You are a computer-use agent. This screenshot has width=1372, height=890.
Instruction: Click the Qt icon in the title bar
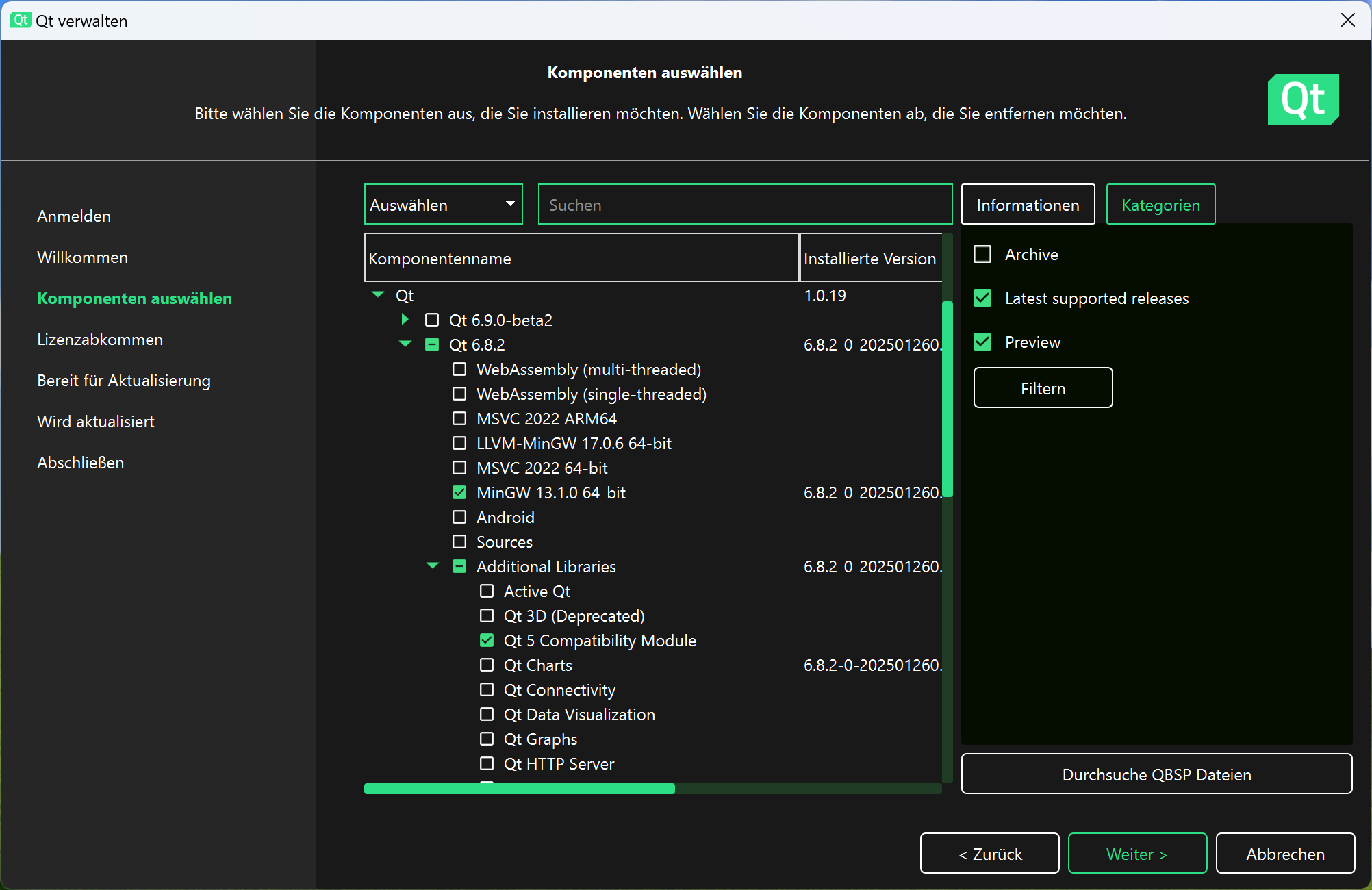(x=21, y=21)
